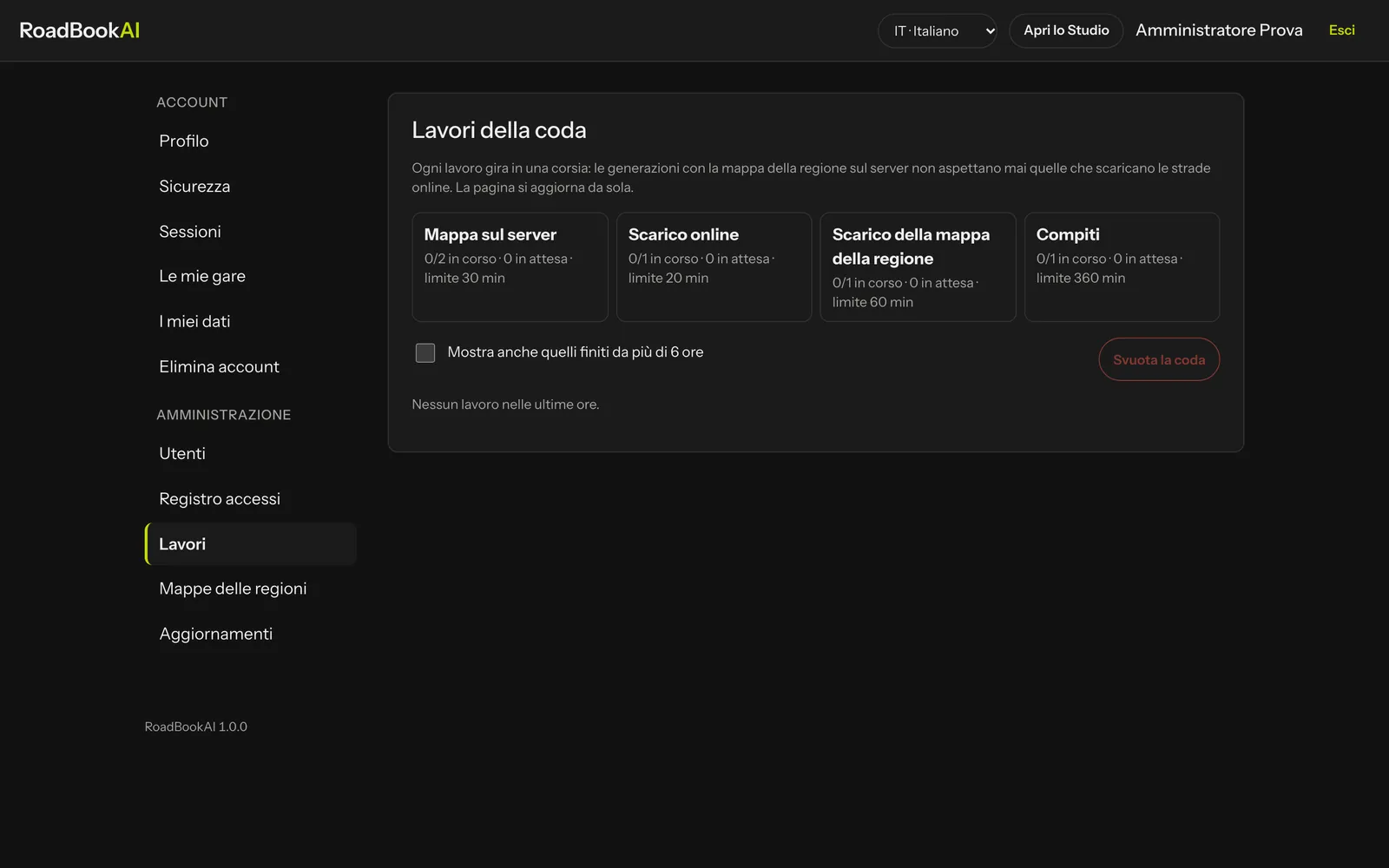
Task: Navigate to Aggiornamenti page
Action: tap(251, 634)
